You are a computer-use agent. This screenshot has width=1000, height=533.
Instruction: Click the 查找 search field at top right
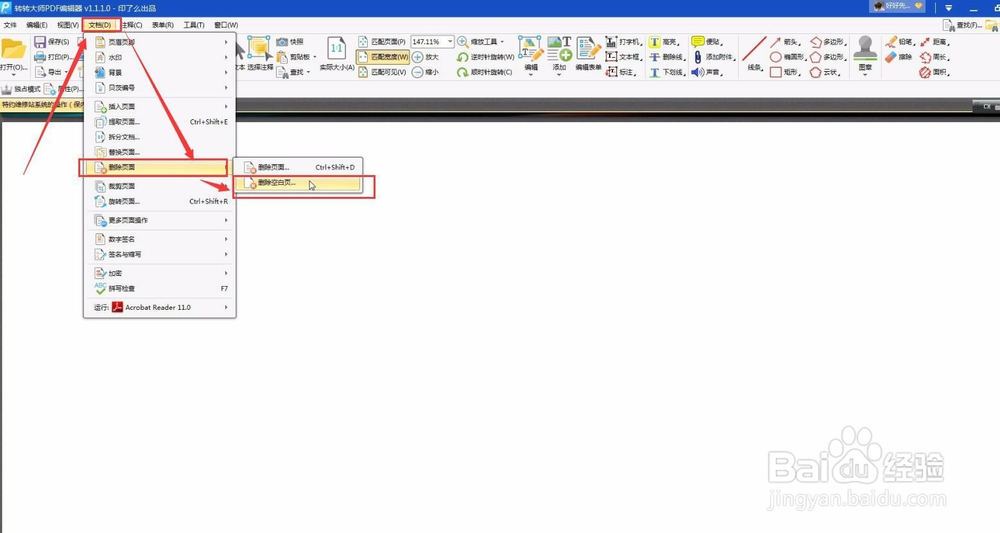(969, 25)
